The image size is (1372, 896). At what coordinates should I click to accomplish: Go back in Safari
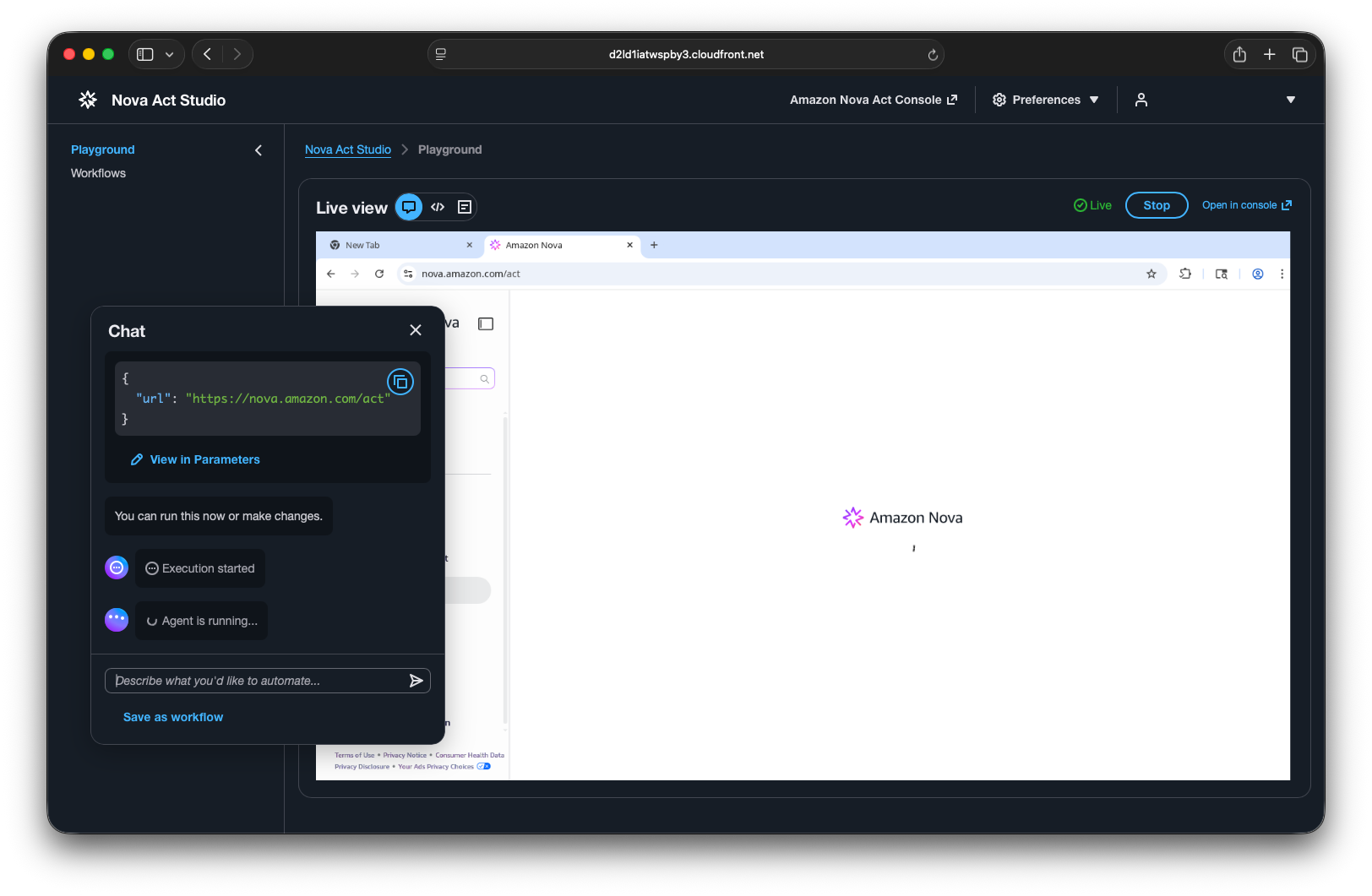point(207,54)
